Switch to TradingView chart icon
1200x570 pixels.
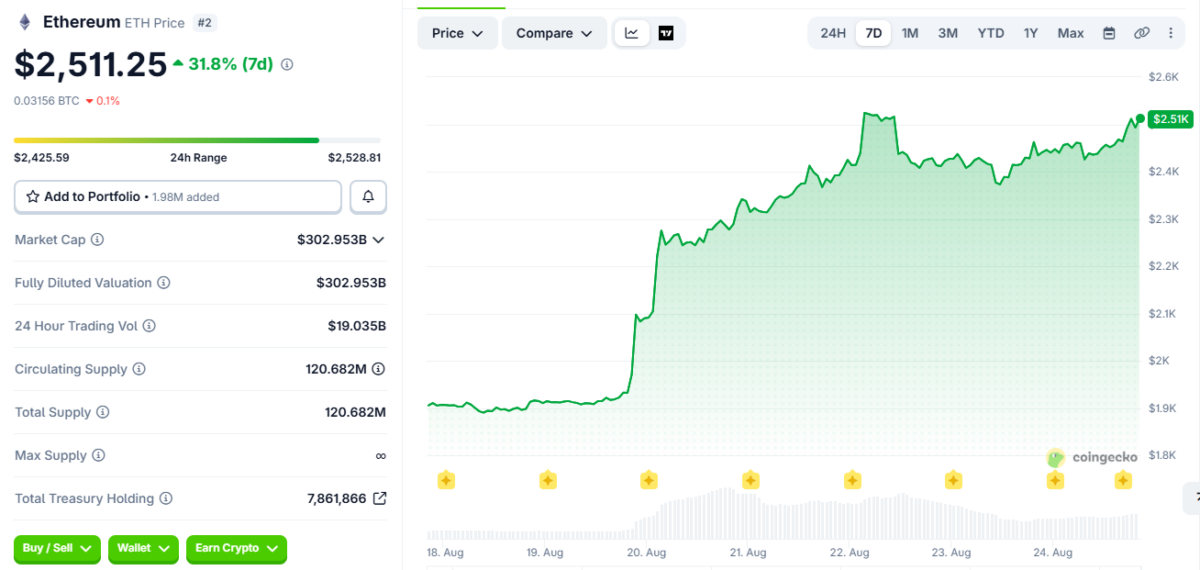pyautogui.click(x=666, y=33)
